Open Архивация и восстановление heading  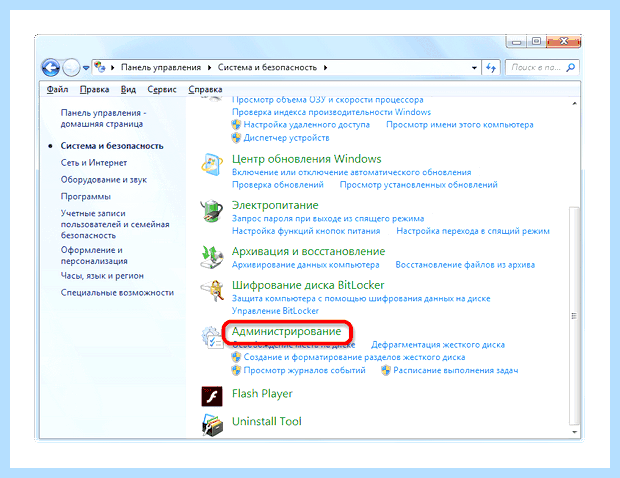point(308,251)
